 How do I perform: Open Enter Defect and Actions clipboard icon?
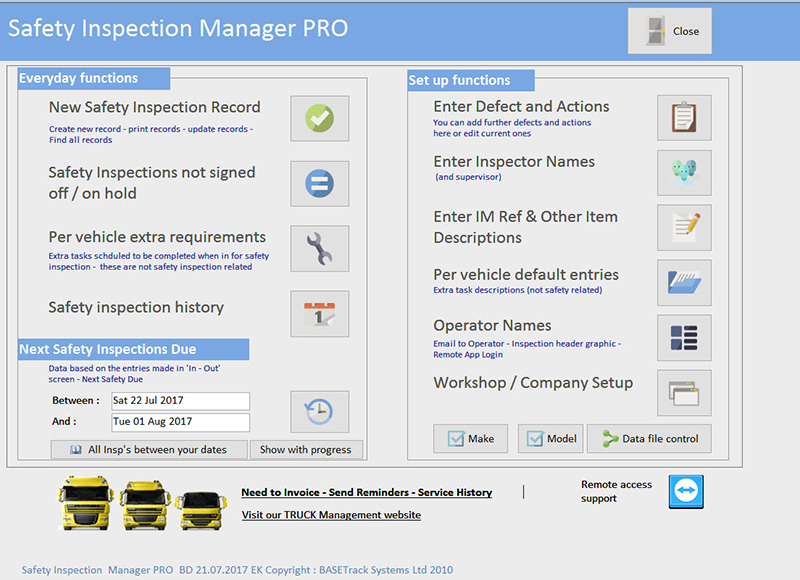684,118
